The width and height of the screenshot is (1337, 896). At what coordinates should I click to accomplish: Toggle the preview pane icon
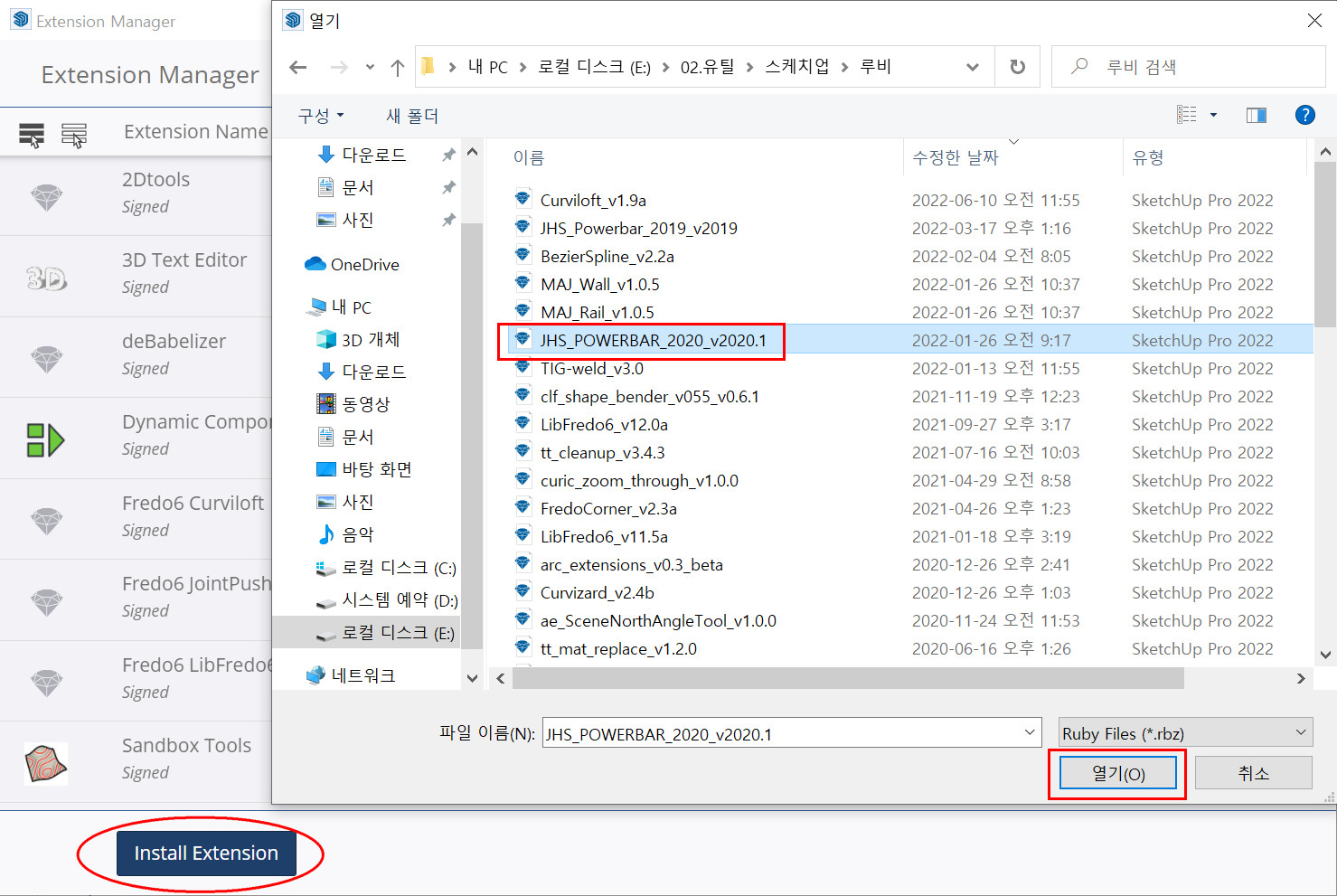coord(1256,115)
